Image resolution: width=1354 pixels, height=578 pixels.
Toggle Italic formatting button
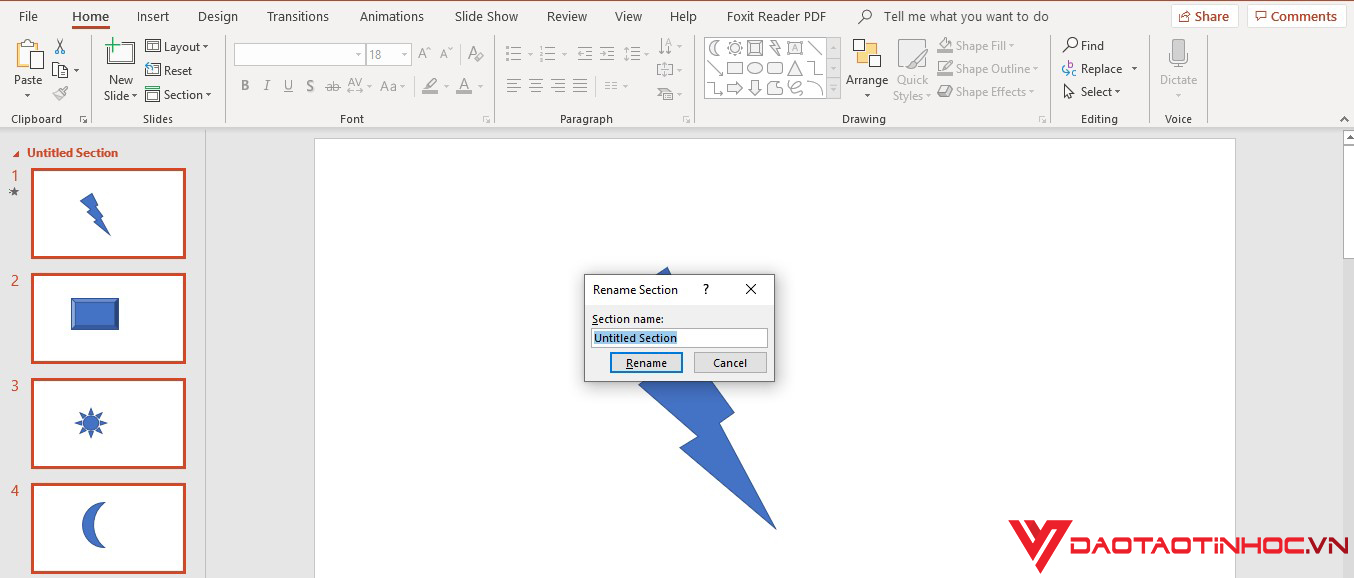(x=267, y=86)
